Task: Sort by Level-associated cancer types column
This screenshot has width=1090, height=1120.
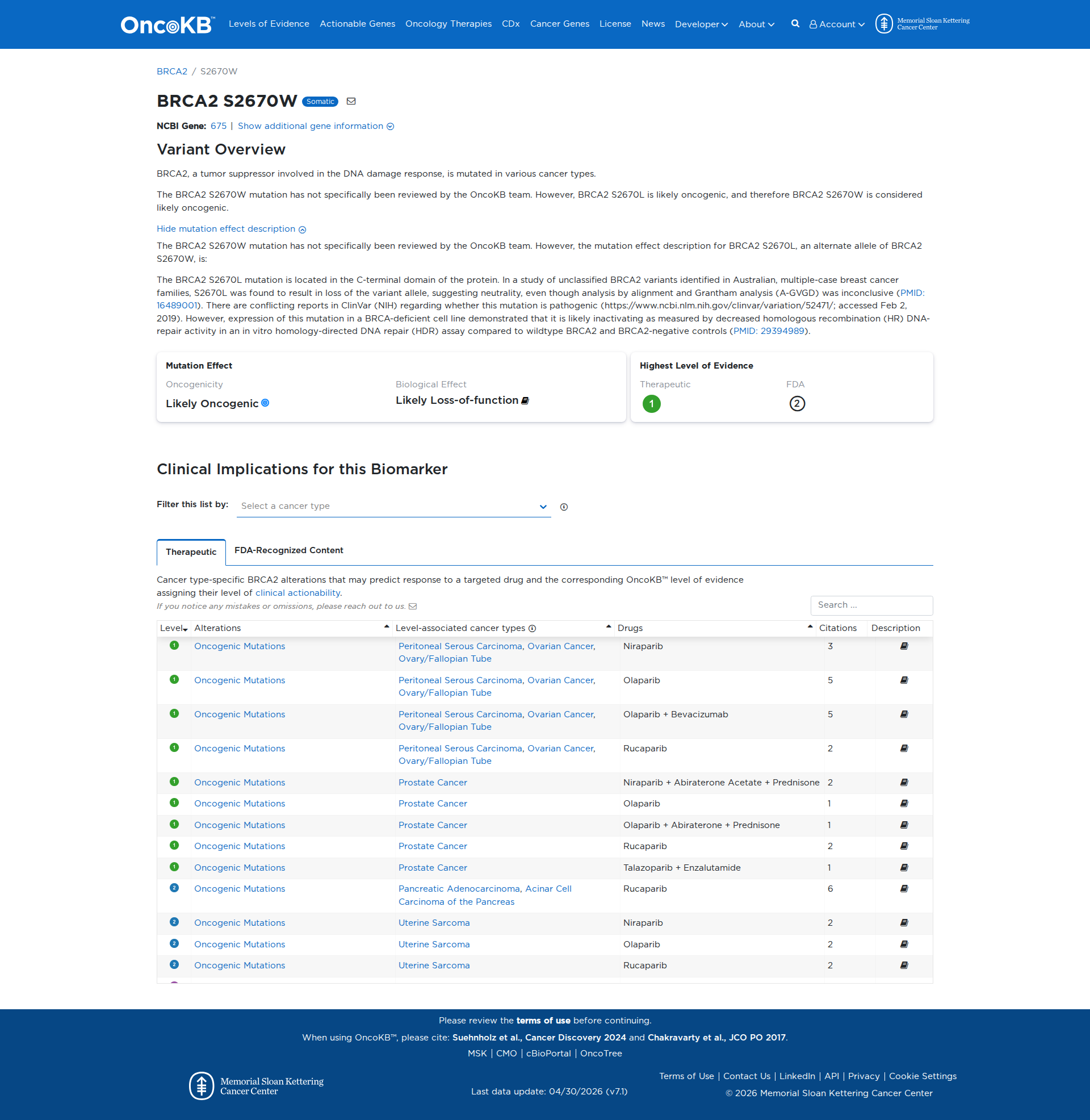Action: pyautogui.click(x=503, y=628)
